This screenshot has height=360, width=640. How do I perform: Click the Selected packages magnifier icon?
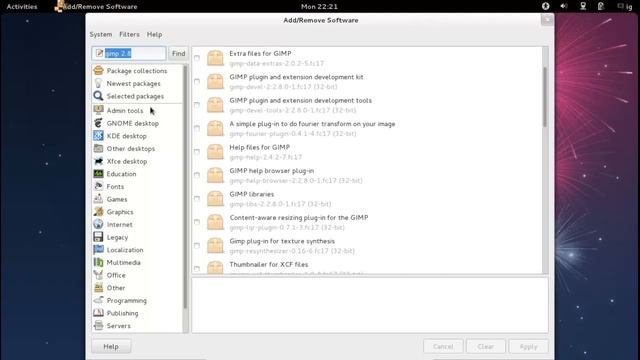98,96
